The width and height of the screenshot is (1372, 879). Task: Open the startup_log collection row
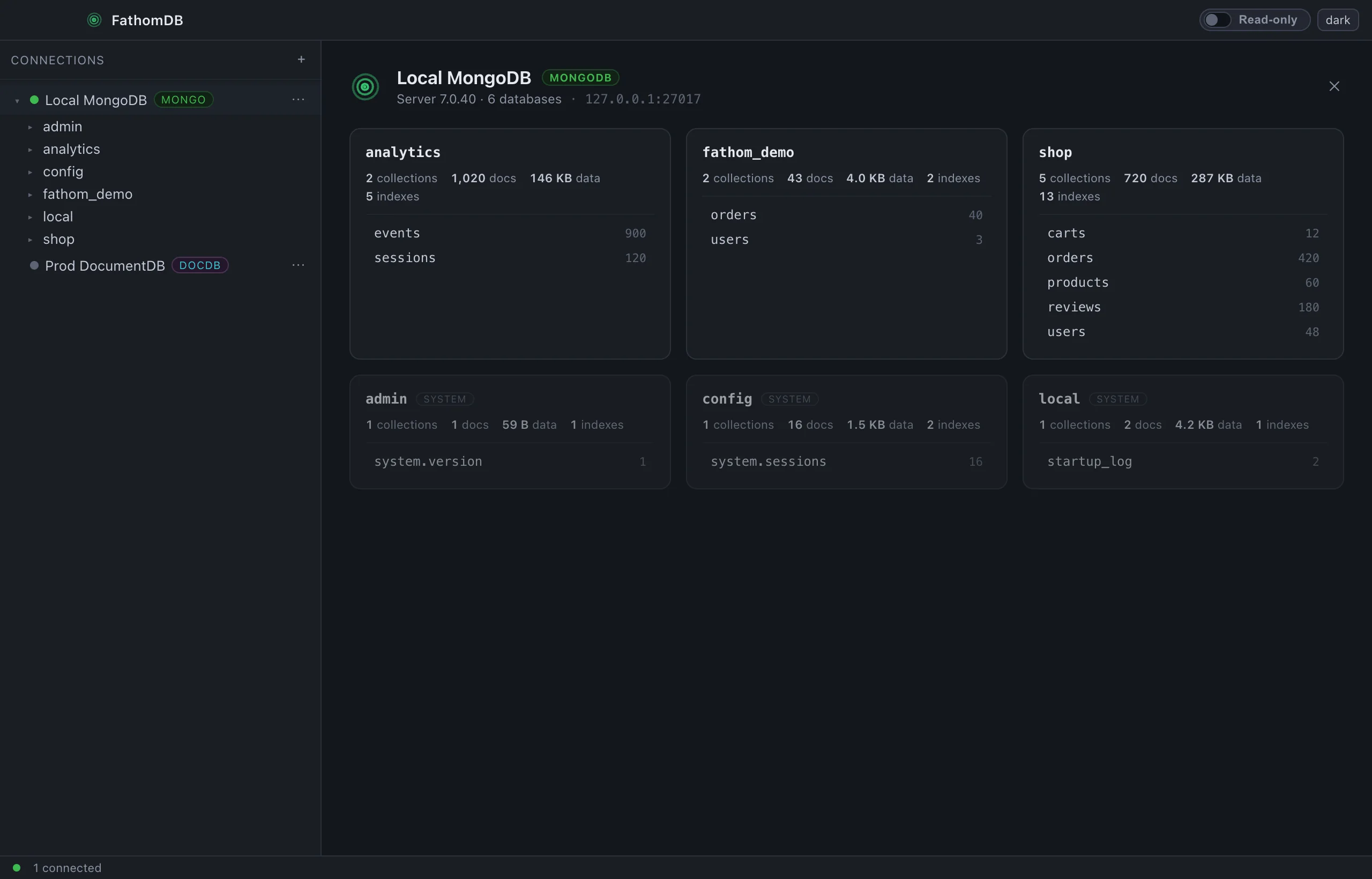pos(1182,461)
